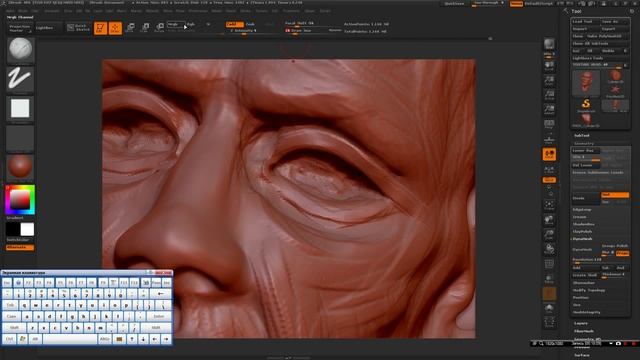Toggle Edit mode button
640x360 pixels.
(x=100, y=28)
